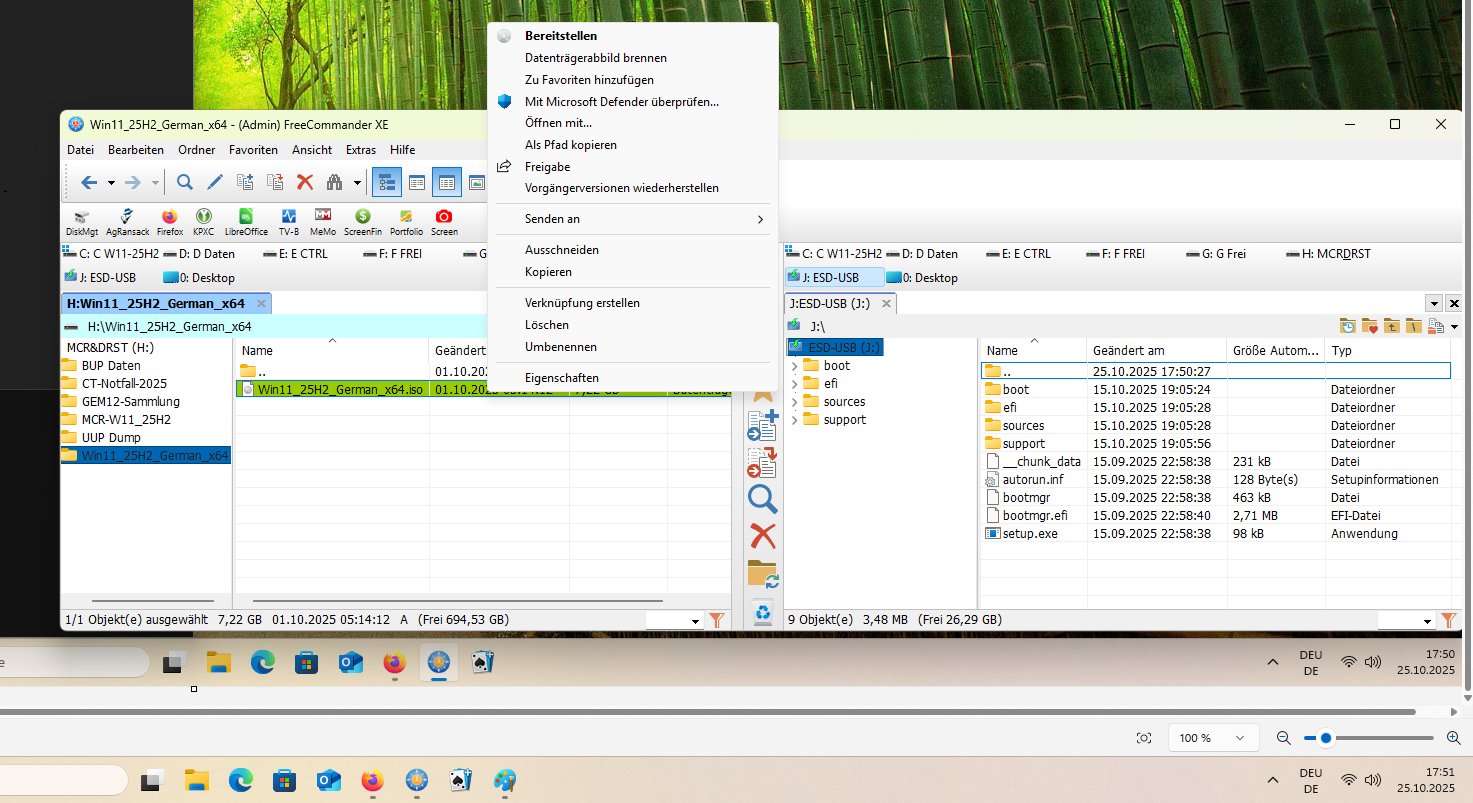This screenshot has height=803, width=1473.
Task: Launch the AgRansack shortcut
Action: (x=127, y=222)
